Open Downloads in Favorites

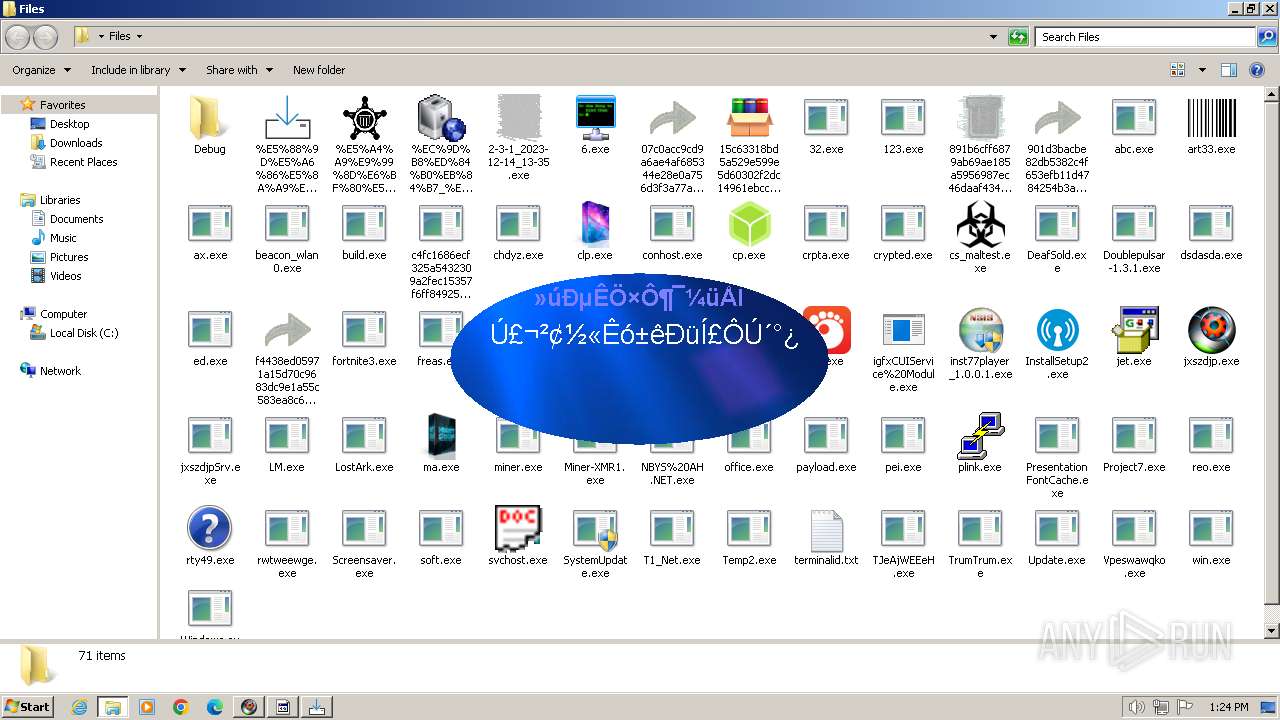(x=76, y=143)
